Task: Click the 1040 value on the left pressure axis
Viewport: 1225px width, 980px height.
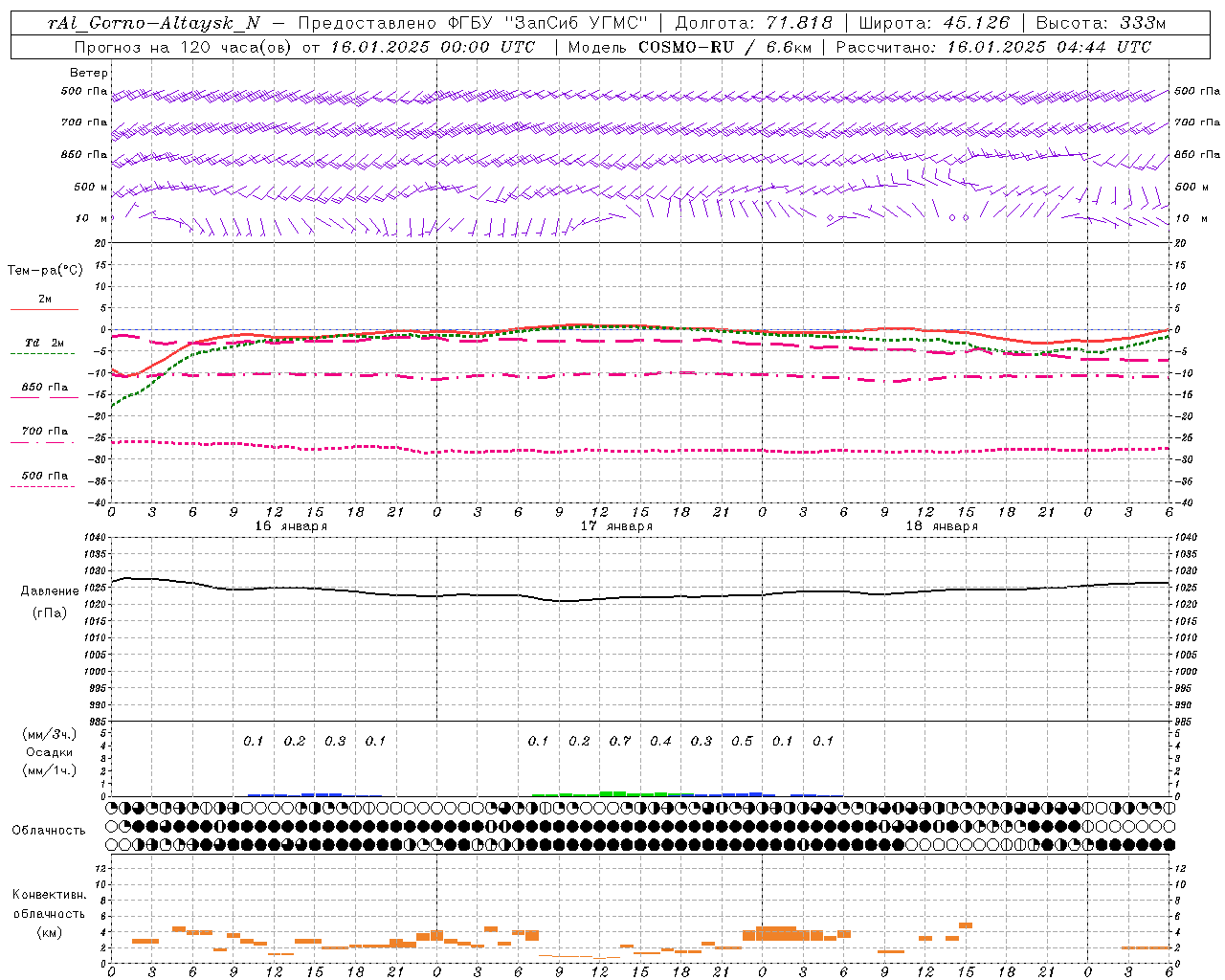Action: pos(93,538)
